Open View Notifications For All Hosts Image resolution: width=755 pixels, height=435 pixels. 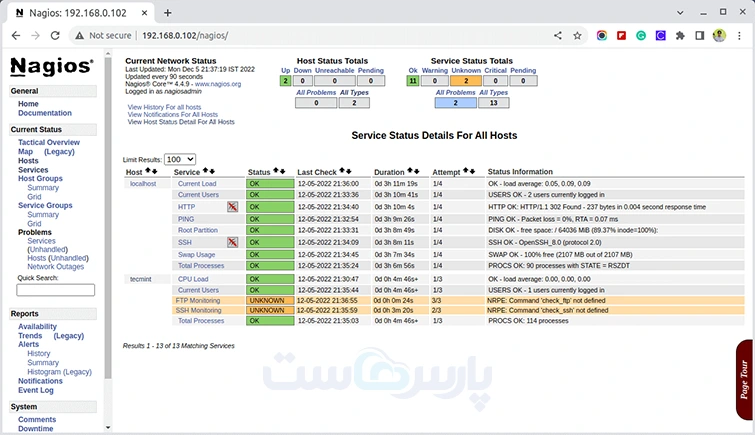173,115
